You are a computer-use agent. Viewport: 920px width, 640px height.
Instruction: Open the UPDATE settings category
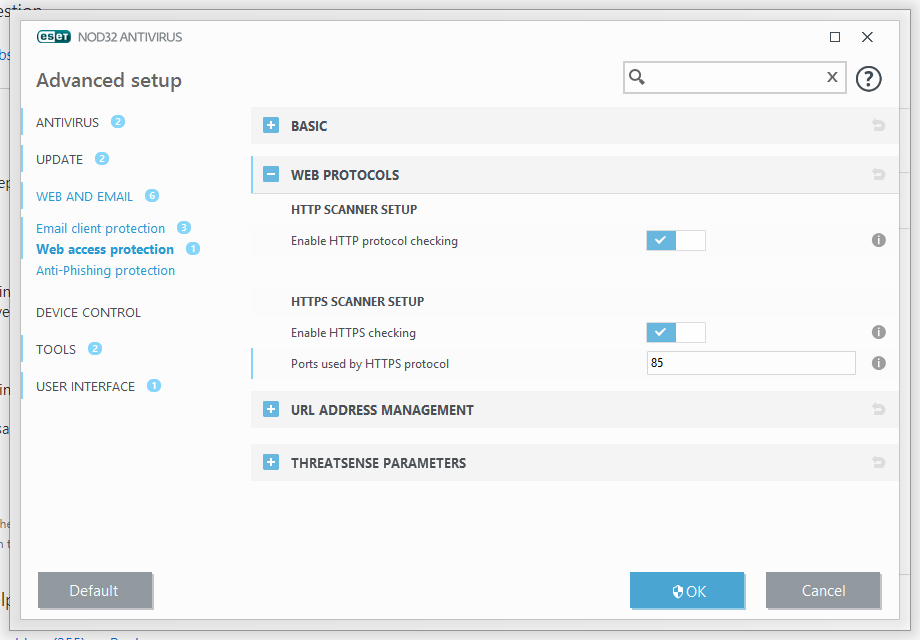pos(59,160)
